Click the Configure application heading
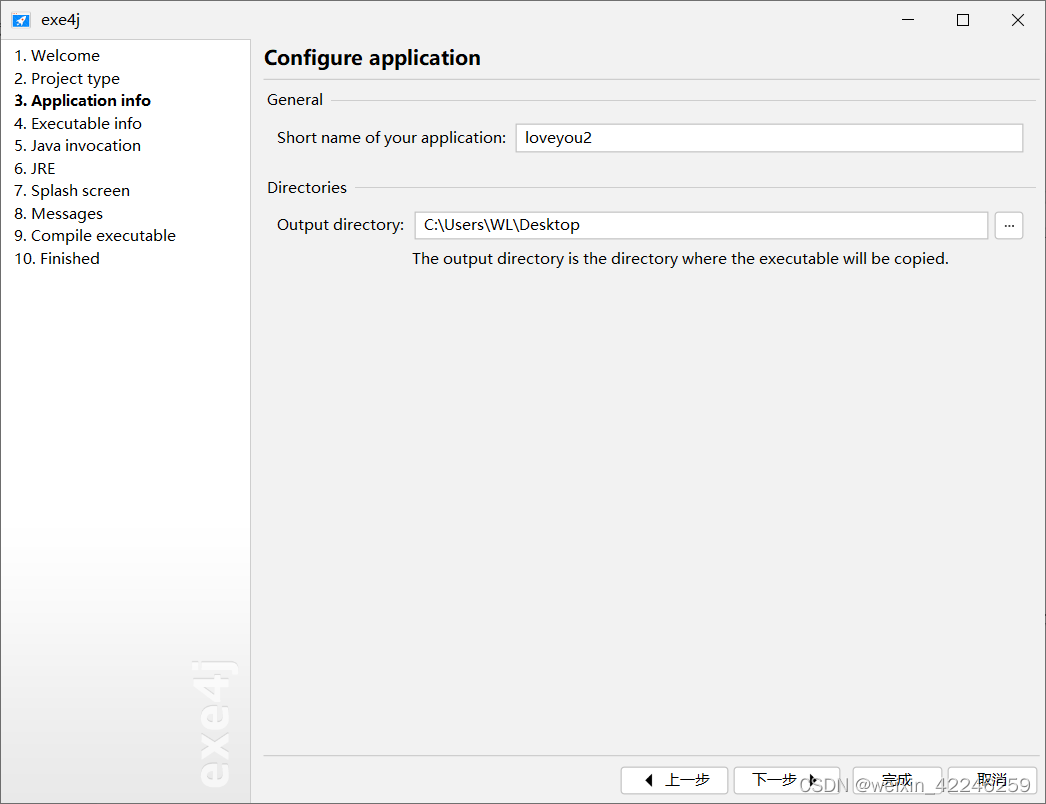The image size is (1046, 804). (372, 58)
